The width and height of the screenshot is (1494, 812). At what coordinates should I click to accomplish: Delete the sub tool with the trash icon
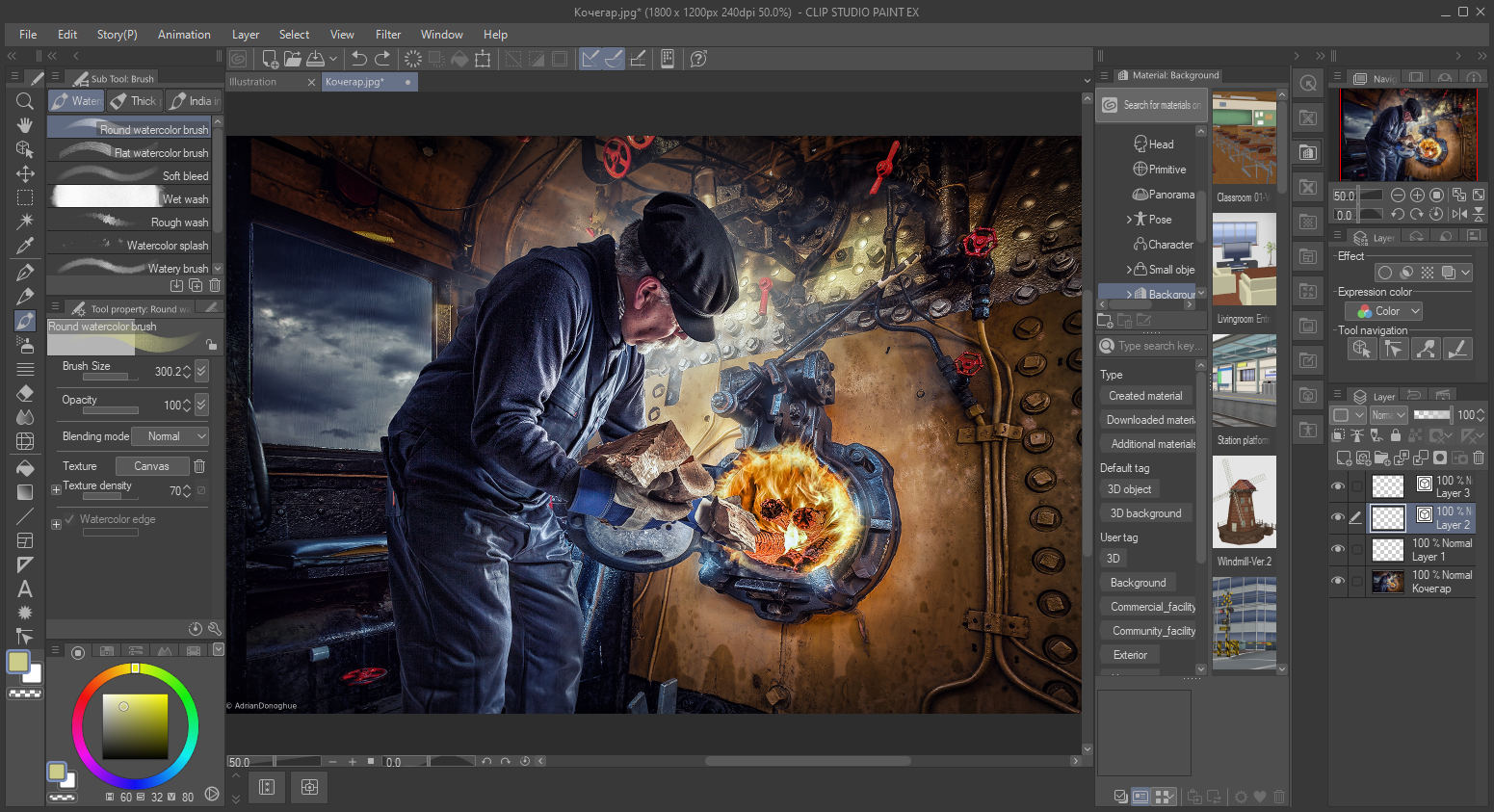tap(215, 285)
